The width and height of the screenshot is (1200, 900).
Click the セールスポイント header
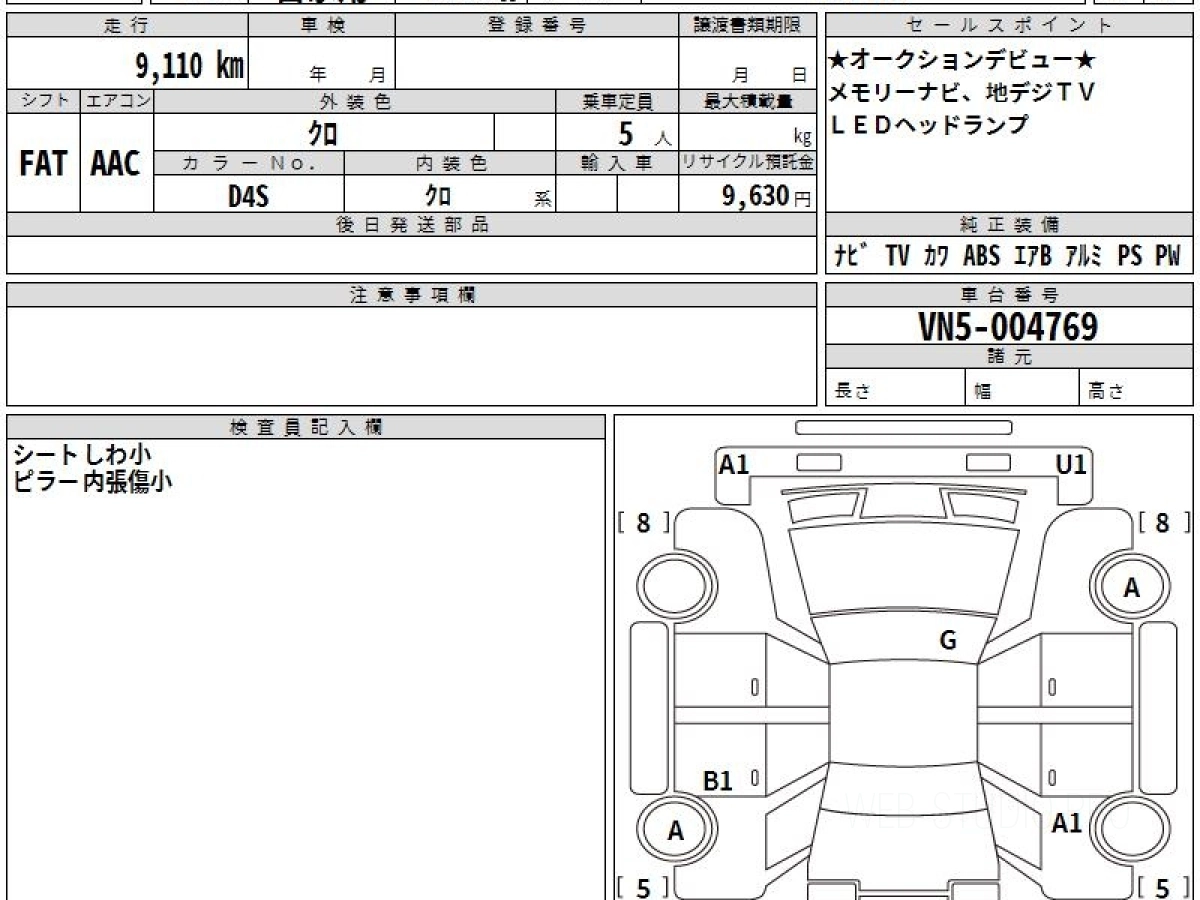[1009, 26]
